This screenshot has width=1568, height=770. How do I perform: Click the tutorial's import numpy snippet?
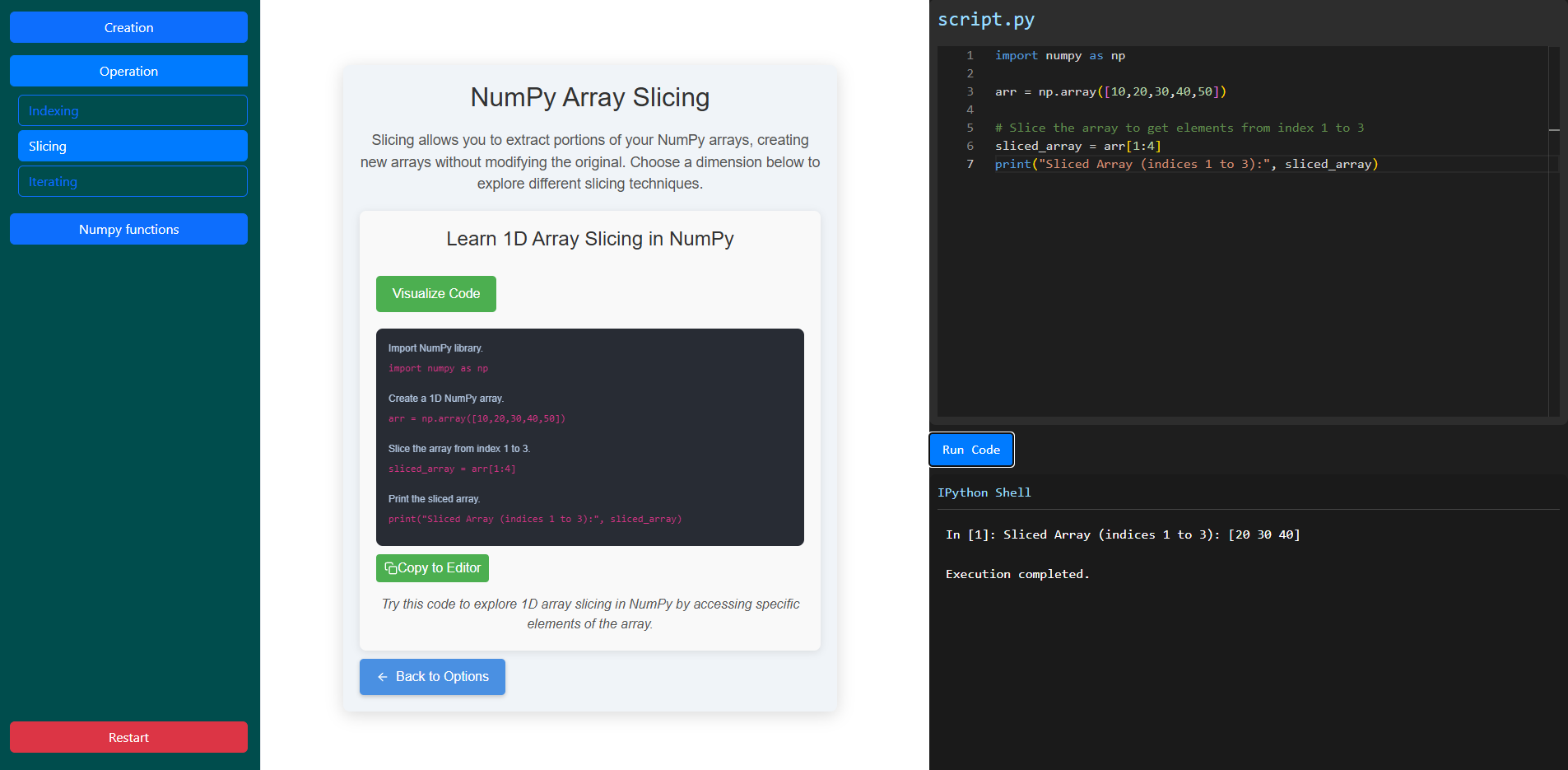click(x=438, y=368)
